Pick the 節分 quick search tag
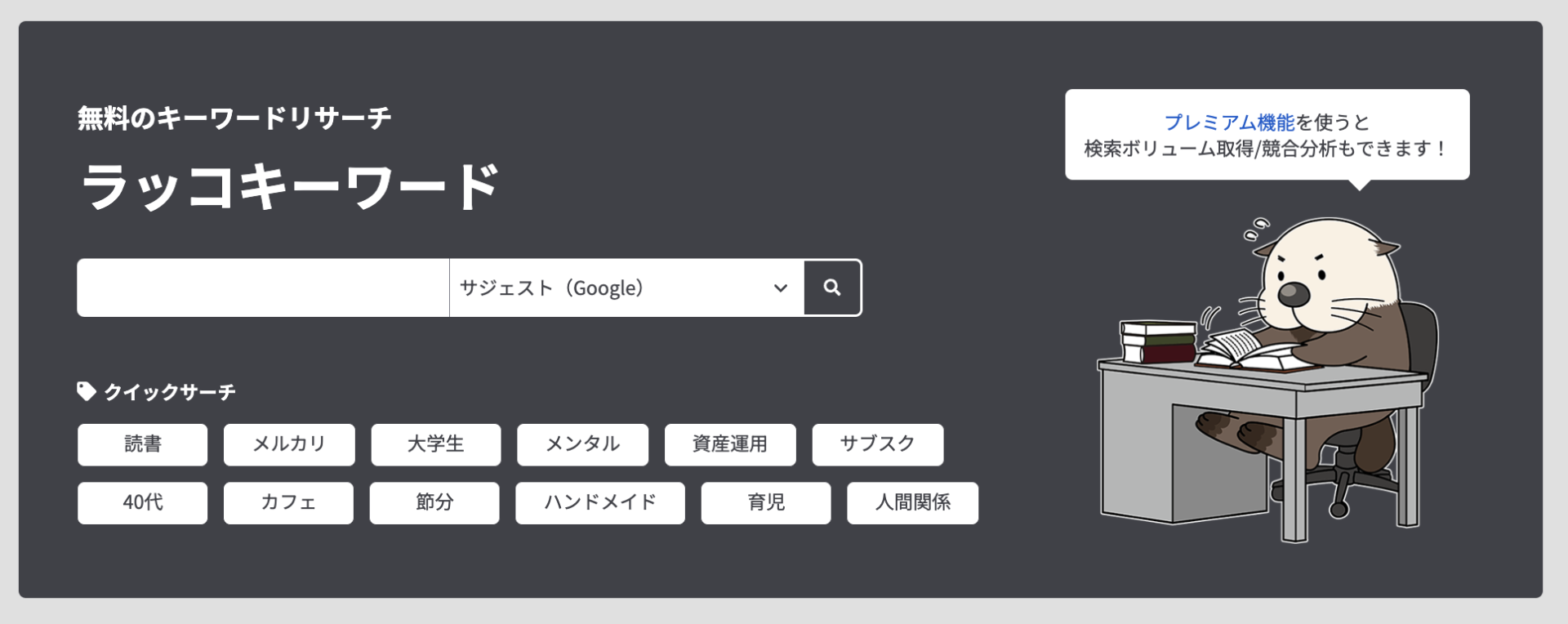 pos(434,502)
